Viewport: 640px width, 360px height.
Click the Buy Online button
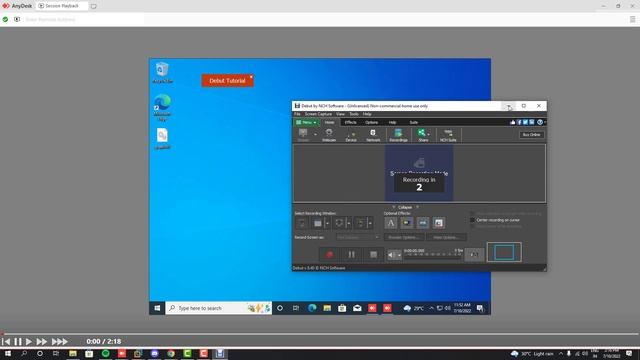[x=531, y=135]
